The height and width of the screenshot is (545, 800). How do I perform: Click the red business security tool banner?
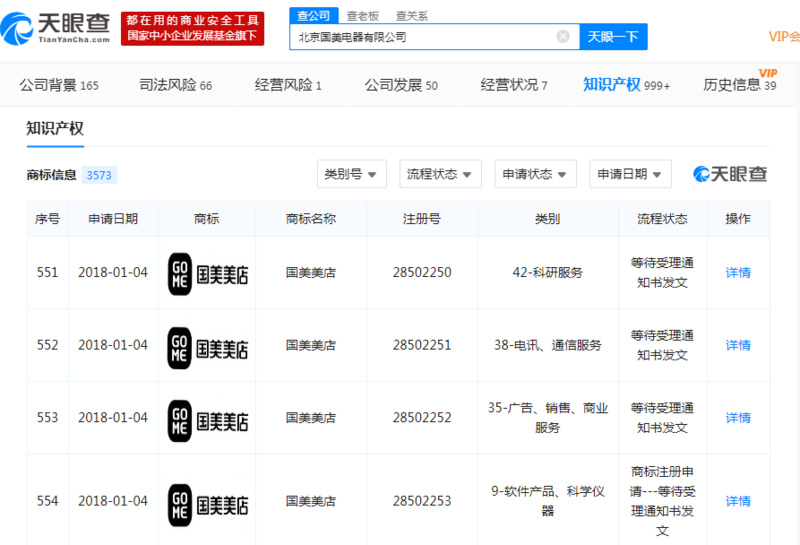[192, 28]
